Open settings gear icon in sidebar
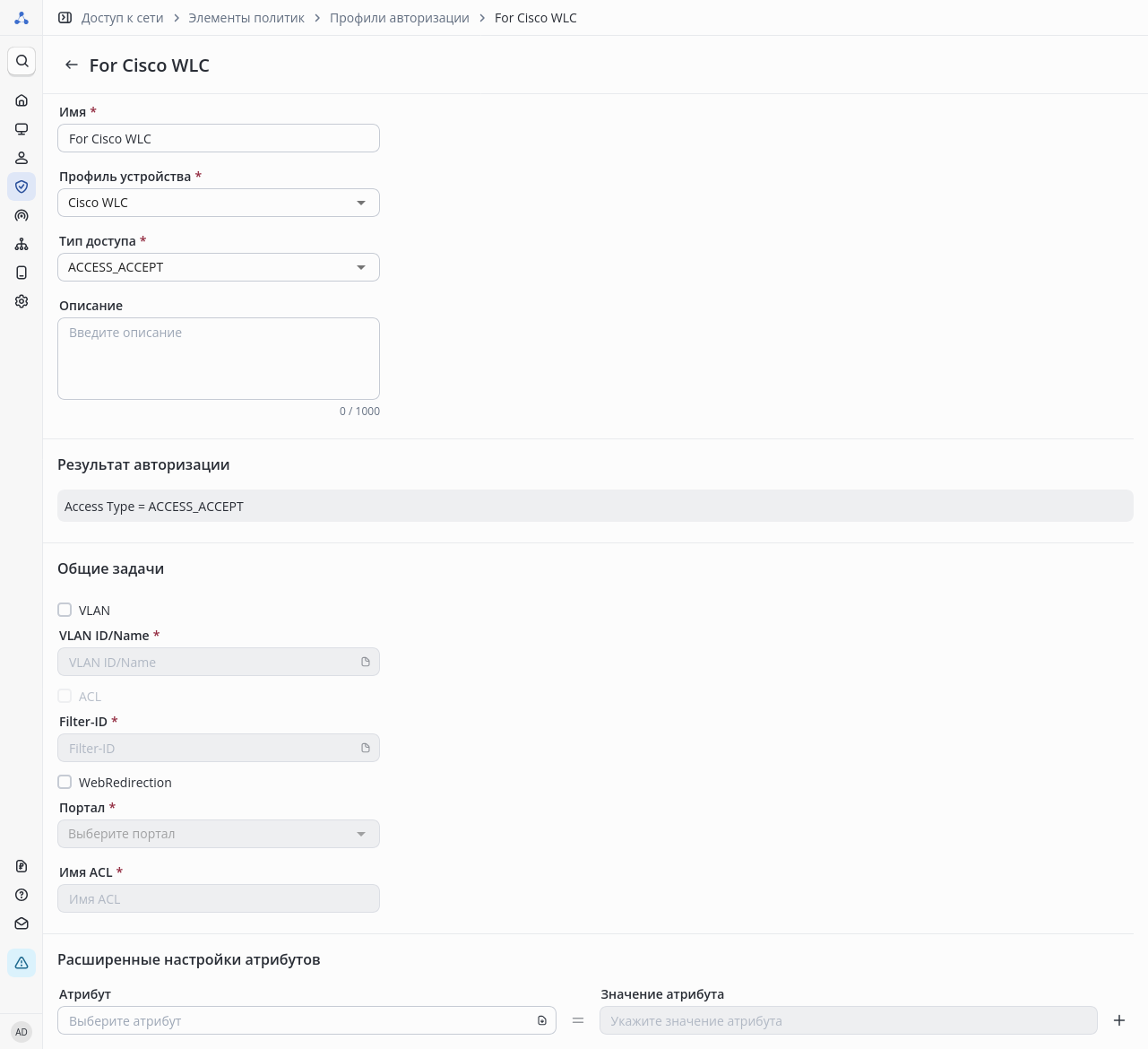Viewport: 1148px width, 1049px height. 22,301
